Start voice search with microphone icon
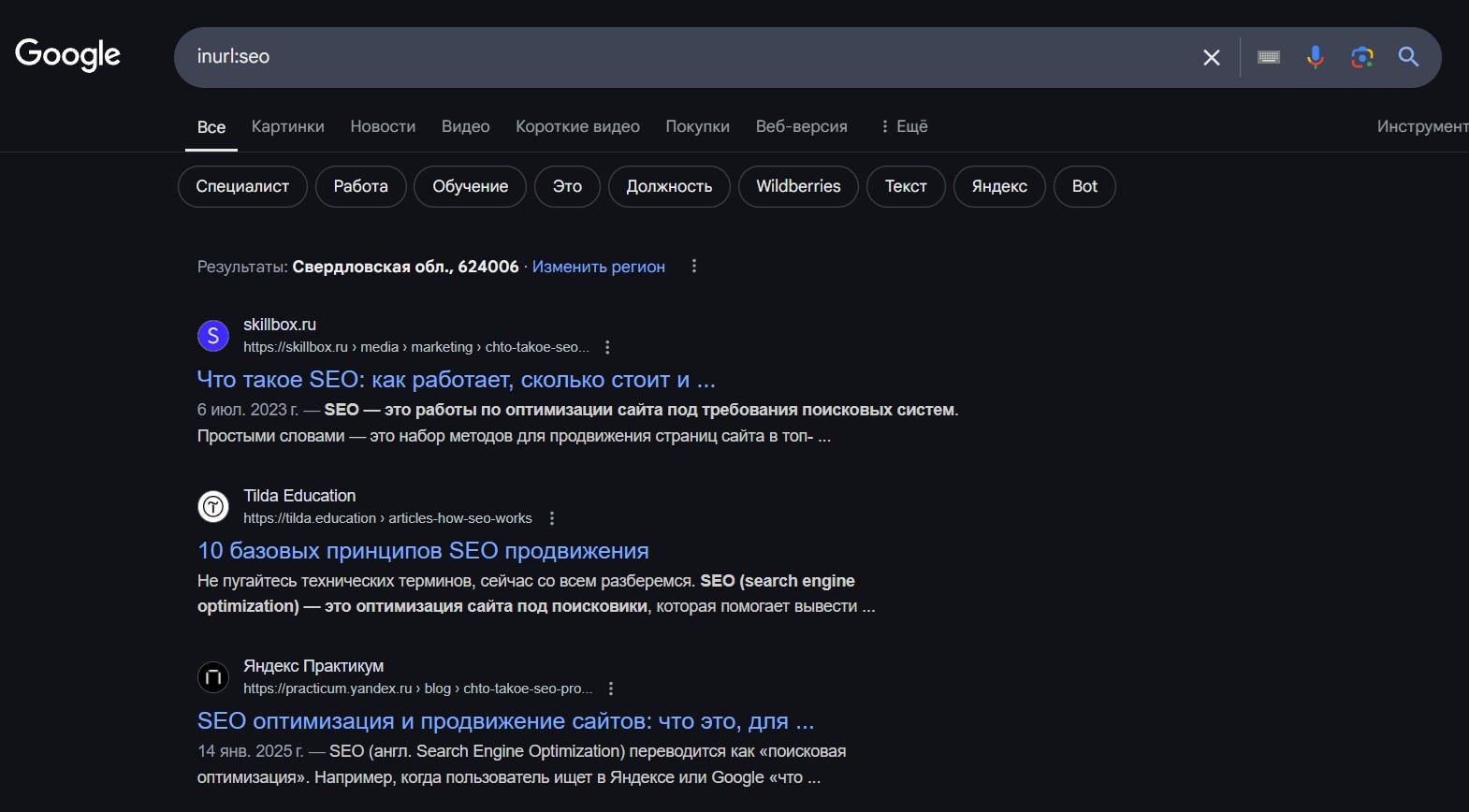Screen dimensions: 1469x812 point(1316,58)
